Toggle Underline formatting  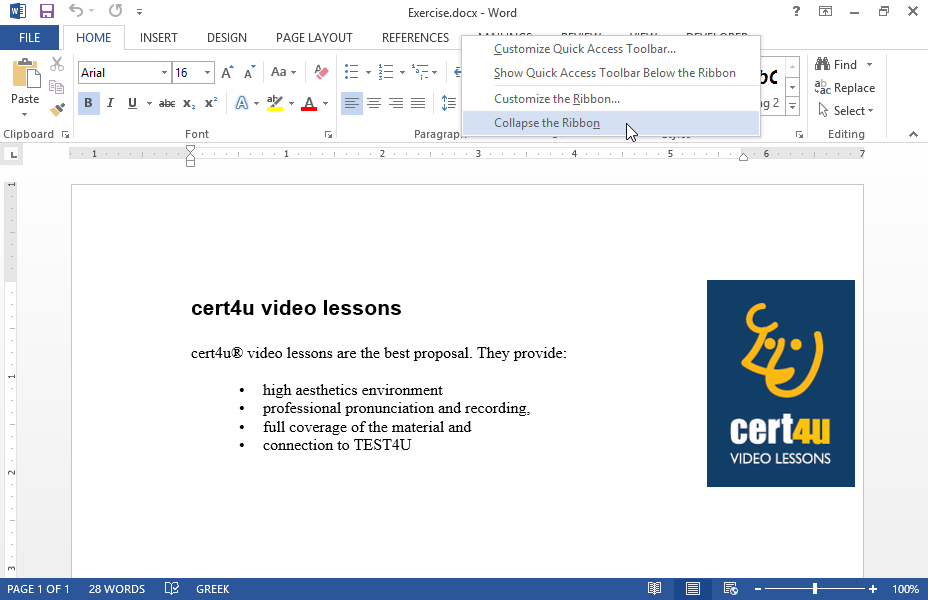[x=132, y=104]
